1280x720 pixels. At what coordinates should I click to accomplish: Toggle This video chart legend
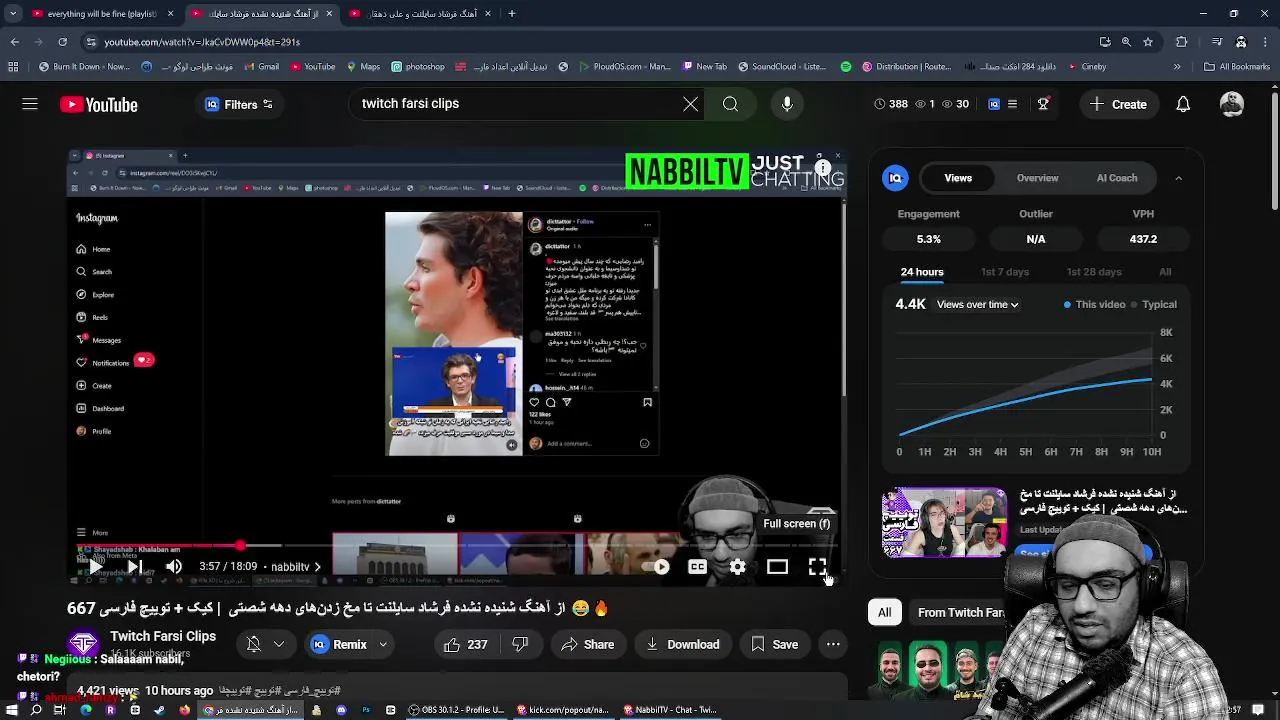pyautogui.click(x=1095, y=304)
